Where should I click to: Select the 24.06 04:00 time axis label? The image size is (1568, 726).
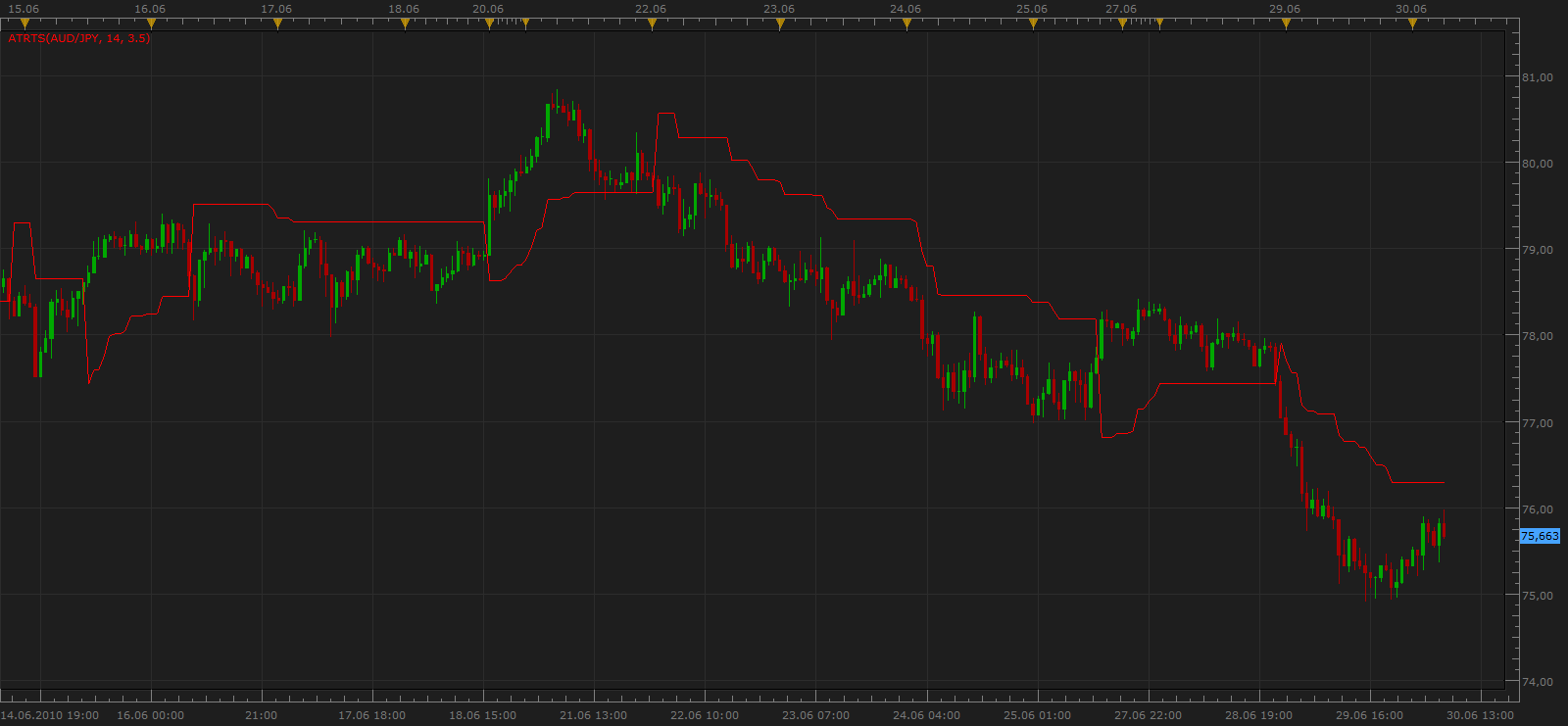[927, 715]
